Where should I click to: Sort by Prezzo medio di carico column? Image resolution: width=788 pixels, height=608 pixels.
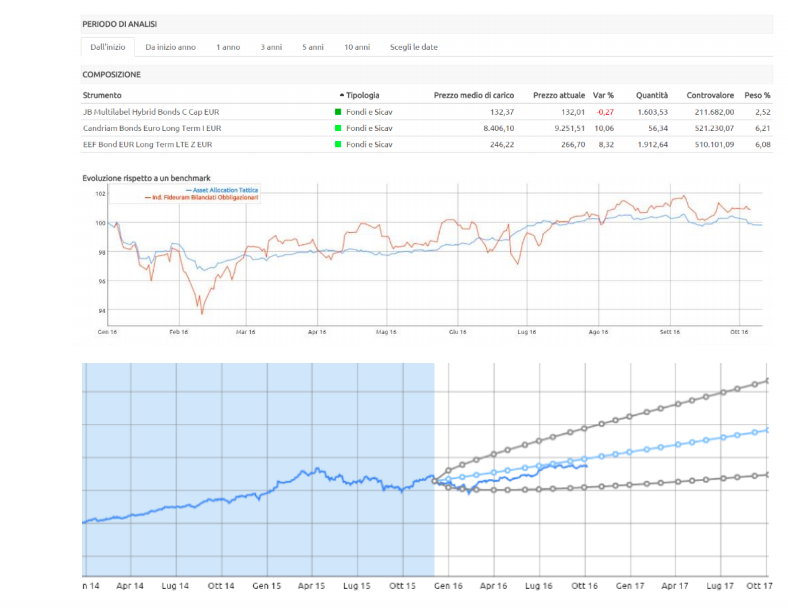[x=473, y=95]
